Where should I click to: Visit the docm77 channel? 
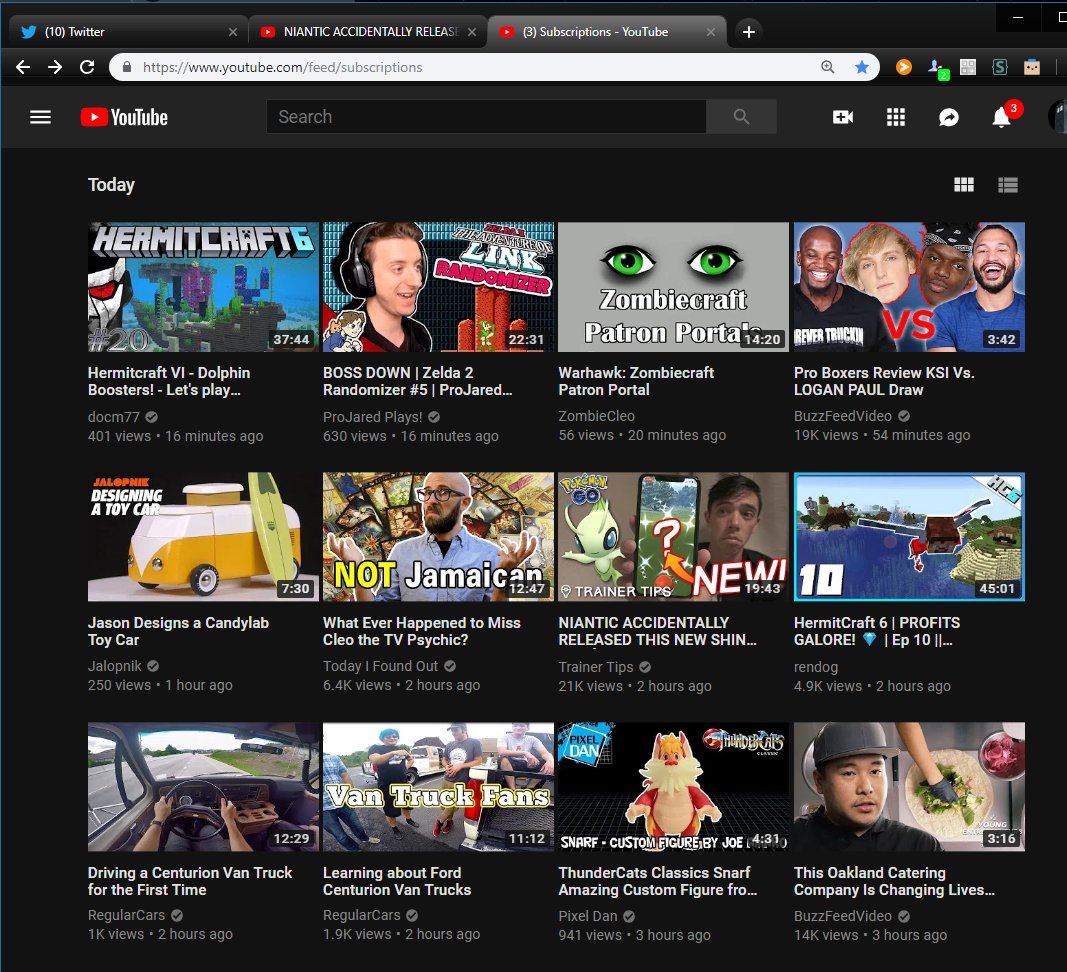114,417
